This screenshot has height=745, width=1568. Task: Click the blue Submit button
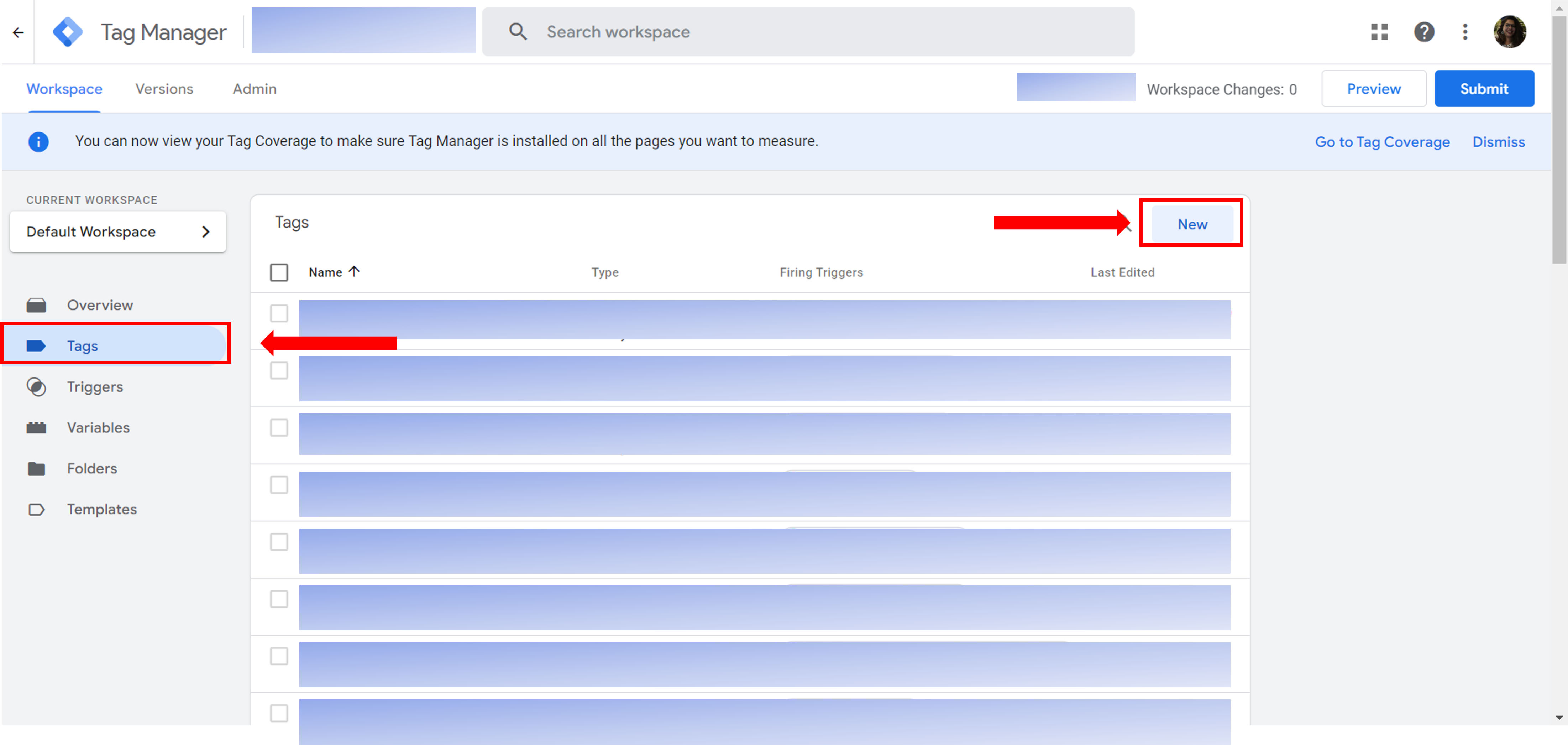pos(1484,89)
